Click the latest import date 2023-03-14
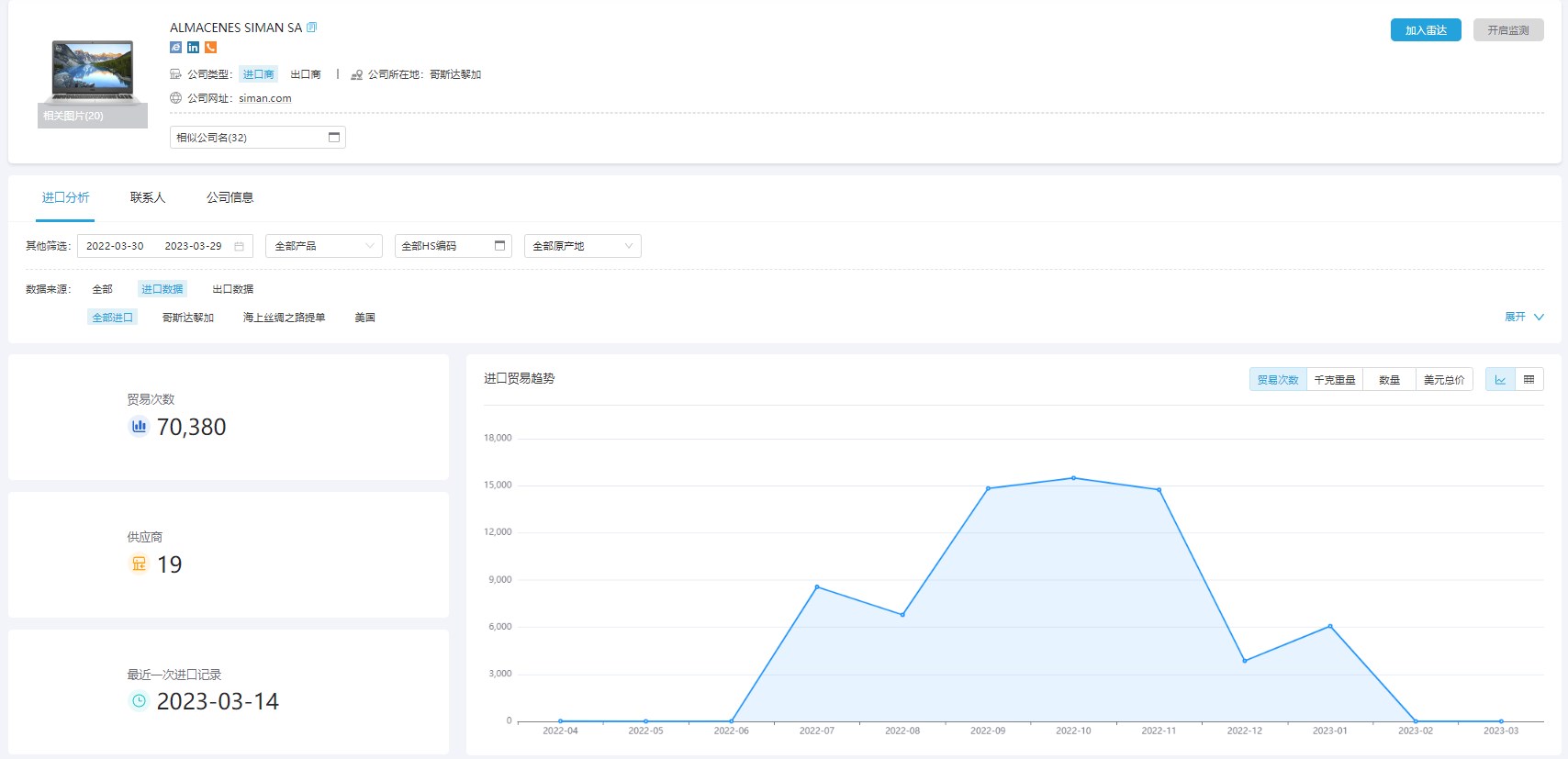The height and width of the screenshot is (759, 1568). point(218,702)
